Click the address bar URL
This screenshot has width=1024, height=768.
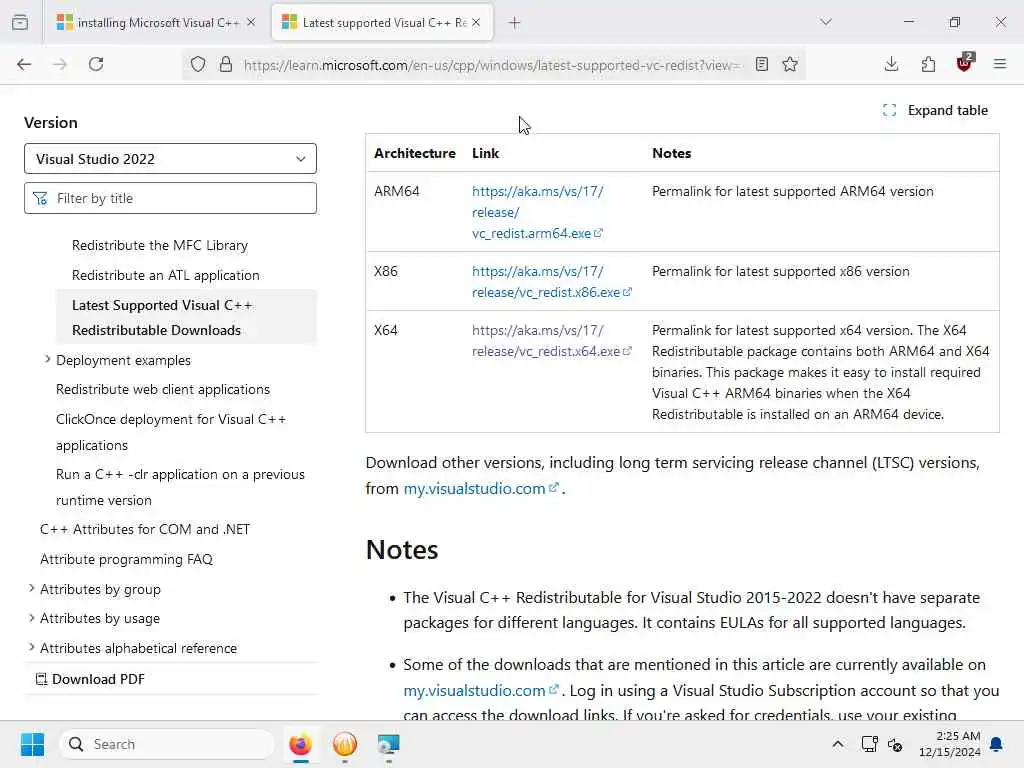coord(491,65)
